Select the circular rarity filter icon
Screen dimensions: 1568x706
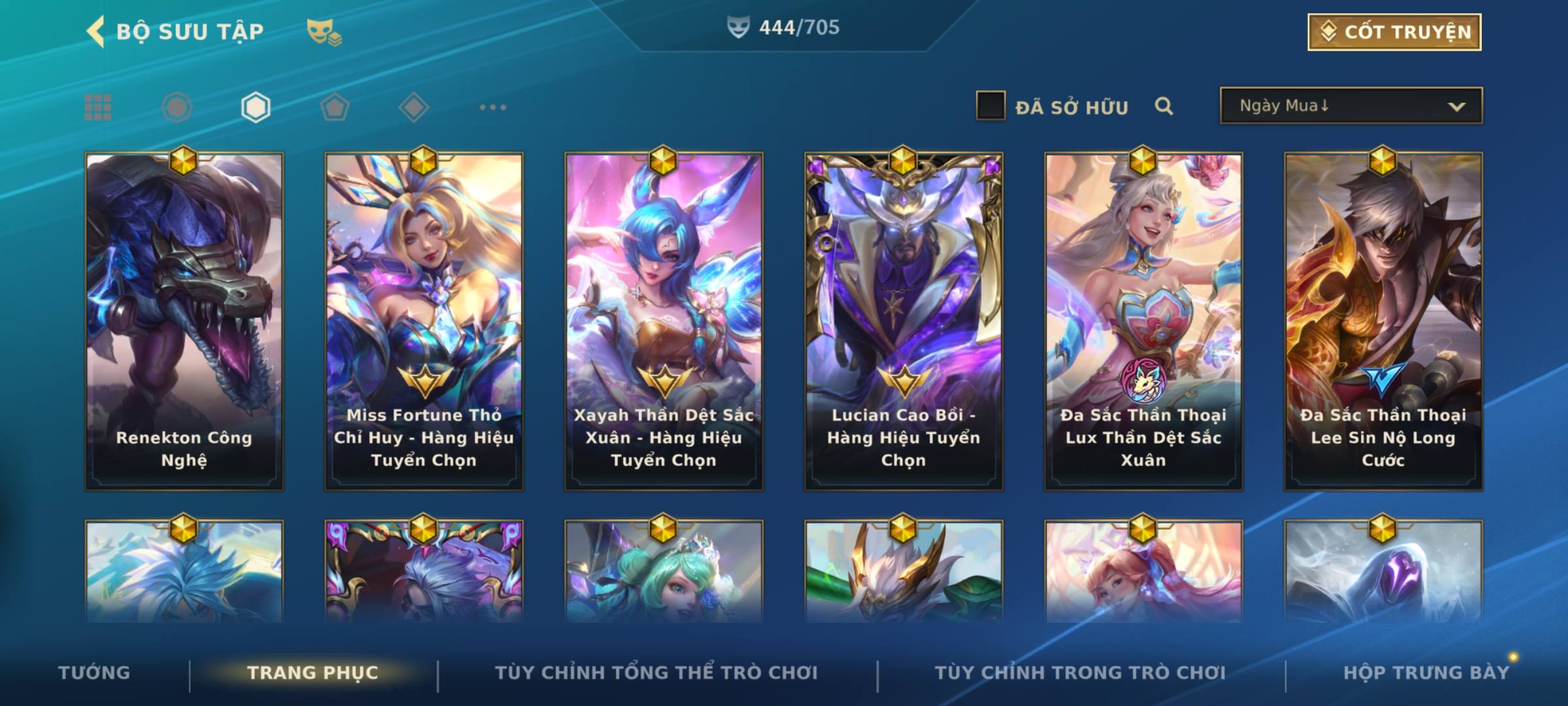click(x=176, y=107)
